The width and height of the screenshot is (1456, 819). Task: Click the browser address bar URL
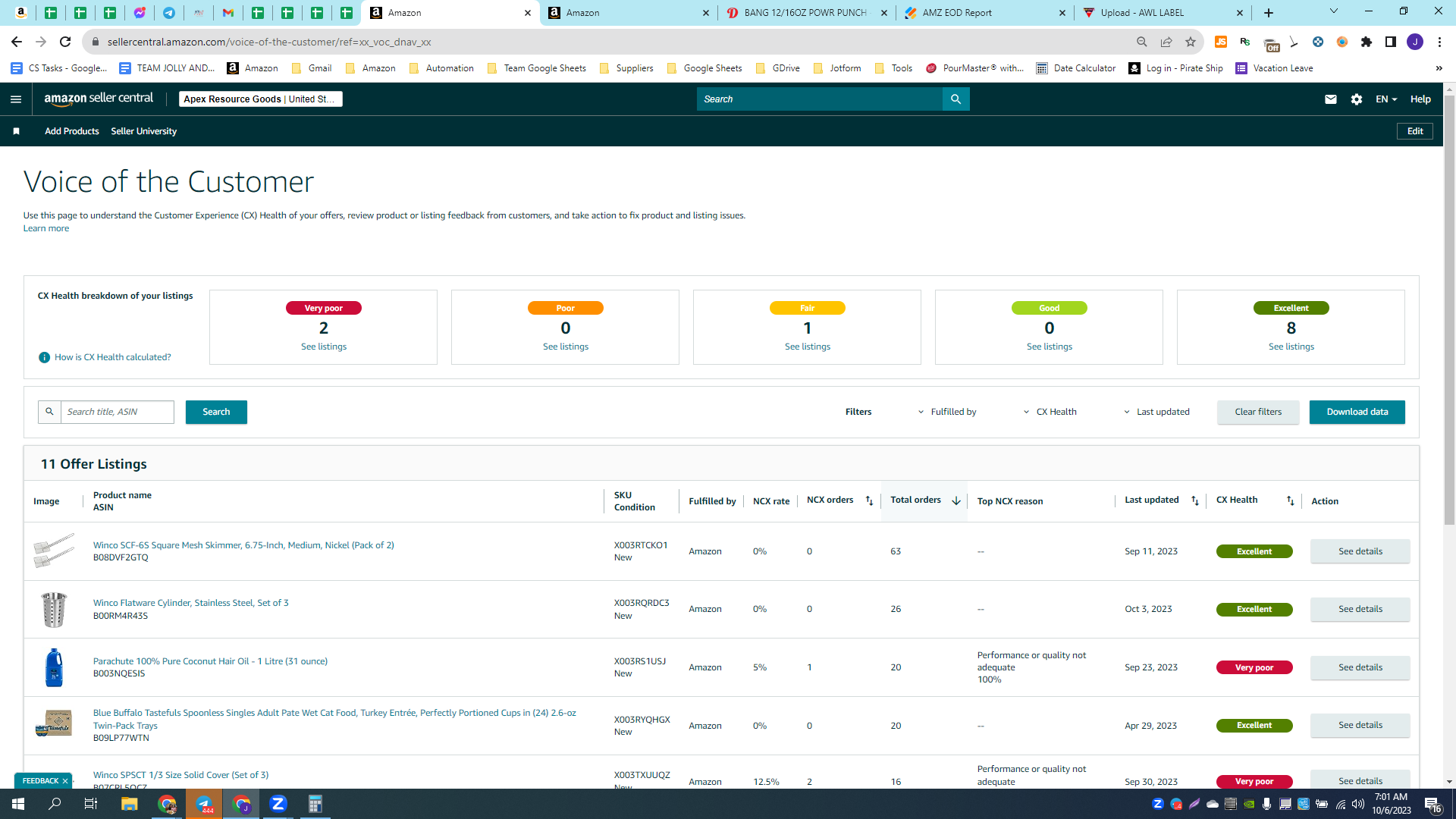[269, 42]
